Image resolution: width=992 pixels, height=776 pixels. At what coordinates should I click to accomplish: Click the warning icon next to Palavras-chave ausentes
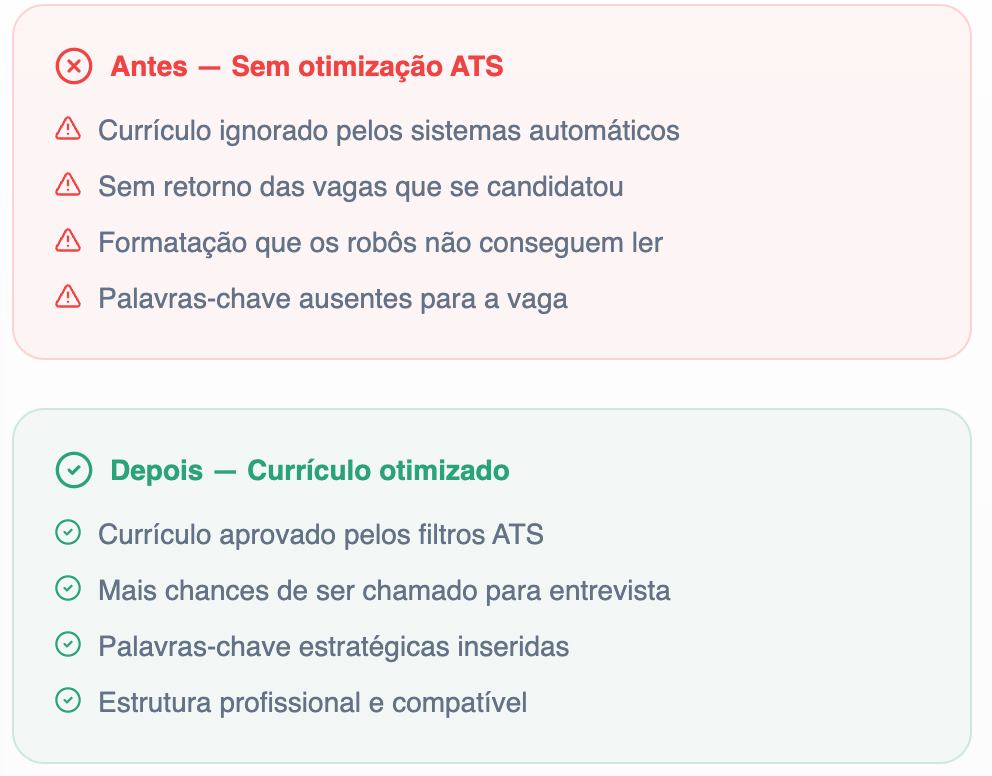(x=67, y=297)
